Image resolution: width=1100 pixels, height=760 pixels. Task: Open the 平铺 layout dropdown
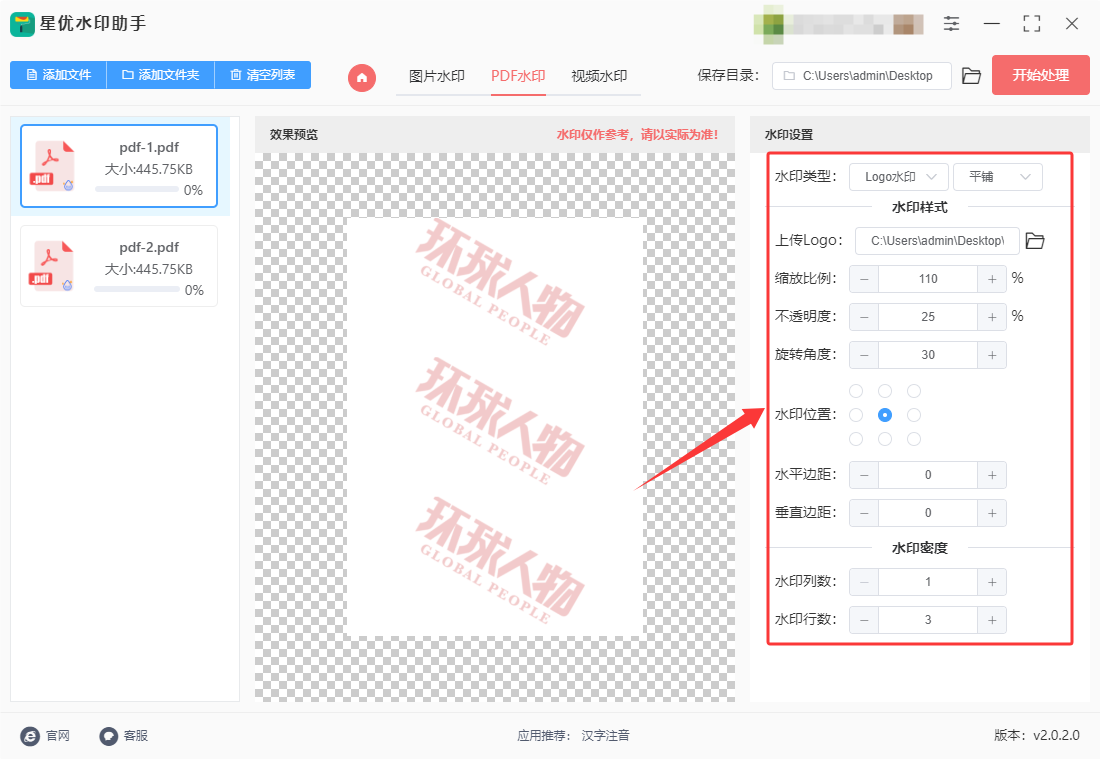pos(997,177)
